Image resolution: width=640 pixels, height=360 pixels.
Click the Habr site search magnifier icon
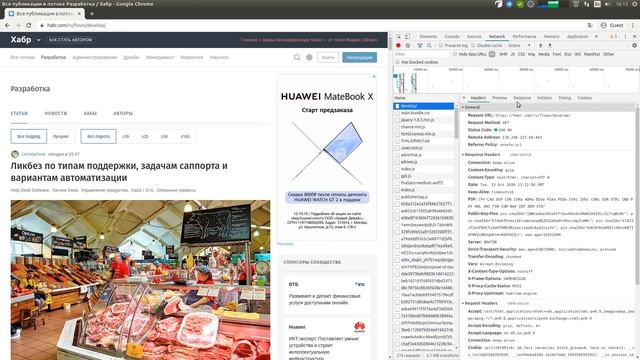click(x=297, y=58)
